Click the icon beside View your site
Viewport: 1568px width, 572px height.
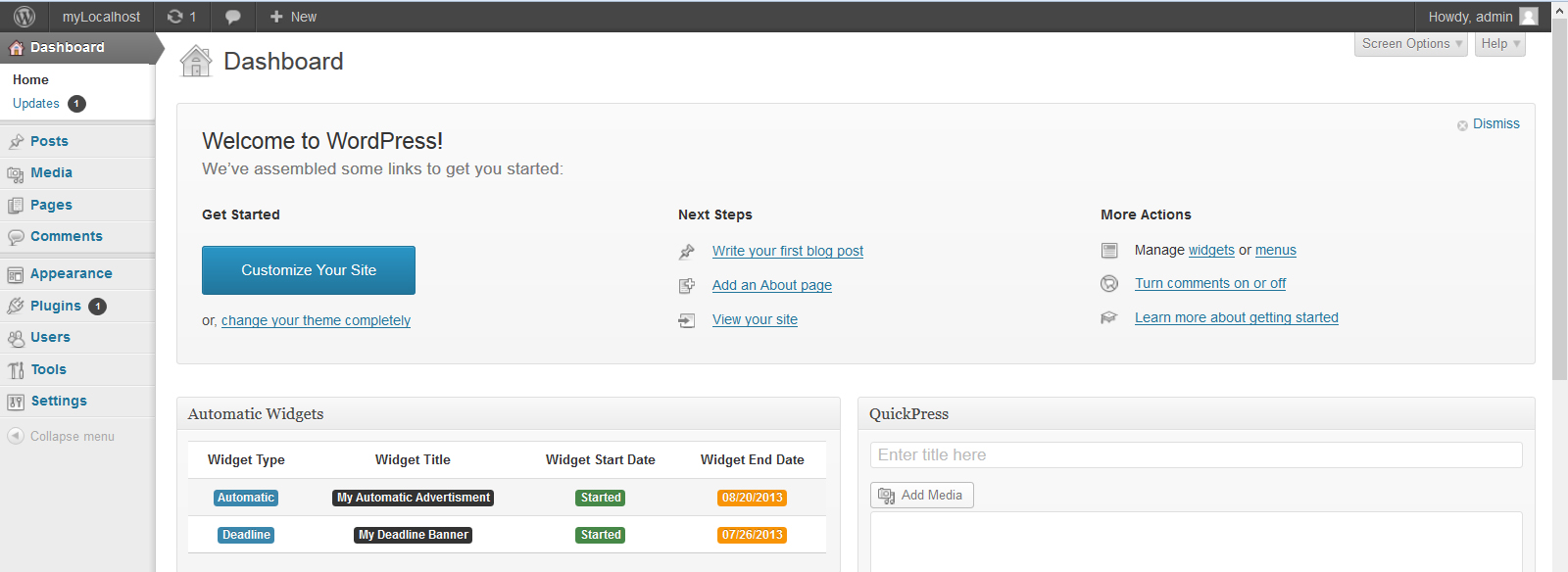point(687,320)
